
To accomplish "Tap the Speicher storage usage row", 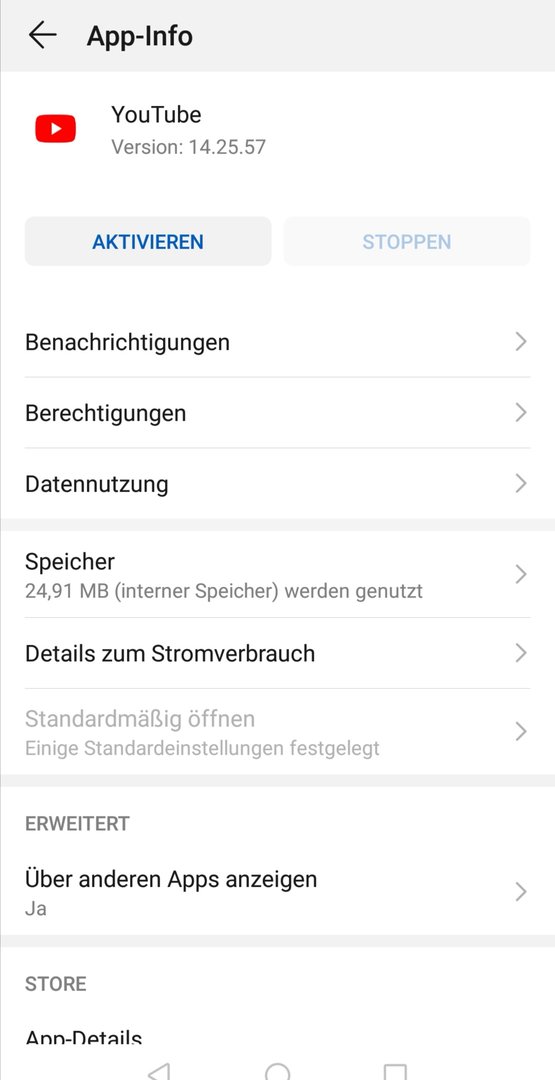I will pos(278,574).
